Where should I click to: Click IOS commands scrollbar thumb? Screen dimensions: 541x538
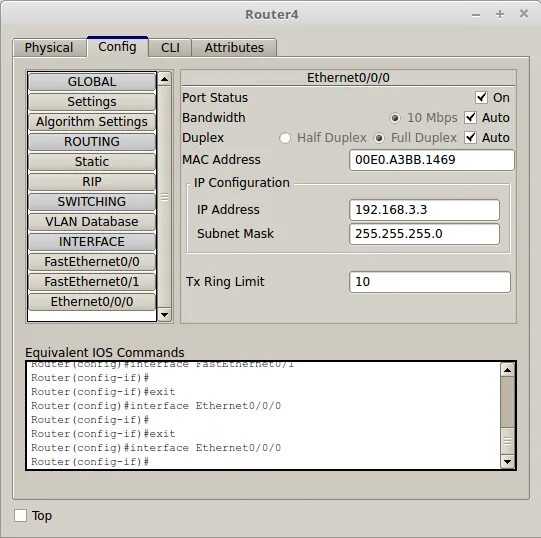pyautogui.click(x=507, y=441)
